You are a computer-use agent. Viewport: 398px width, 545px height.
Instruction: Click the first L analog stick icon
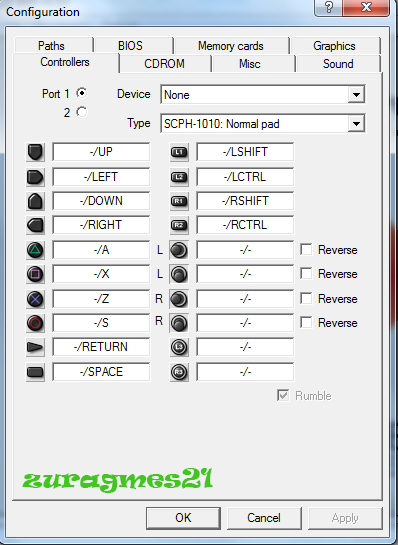click(179, 250)
